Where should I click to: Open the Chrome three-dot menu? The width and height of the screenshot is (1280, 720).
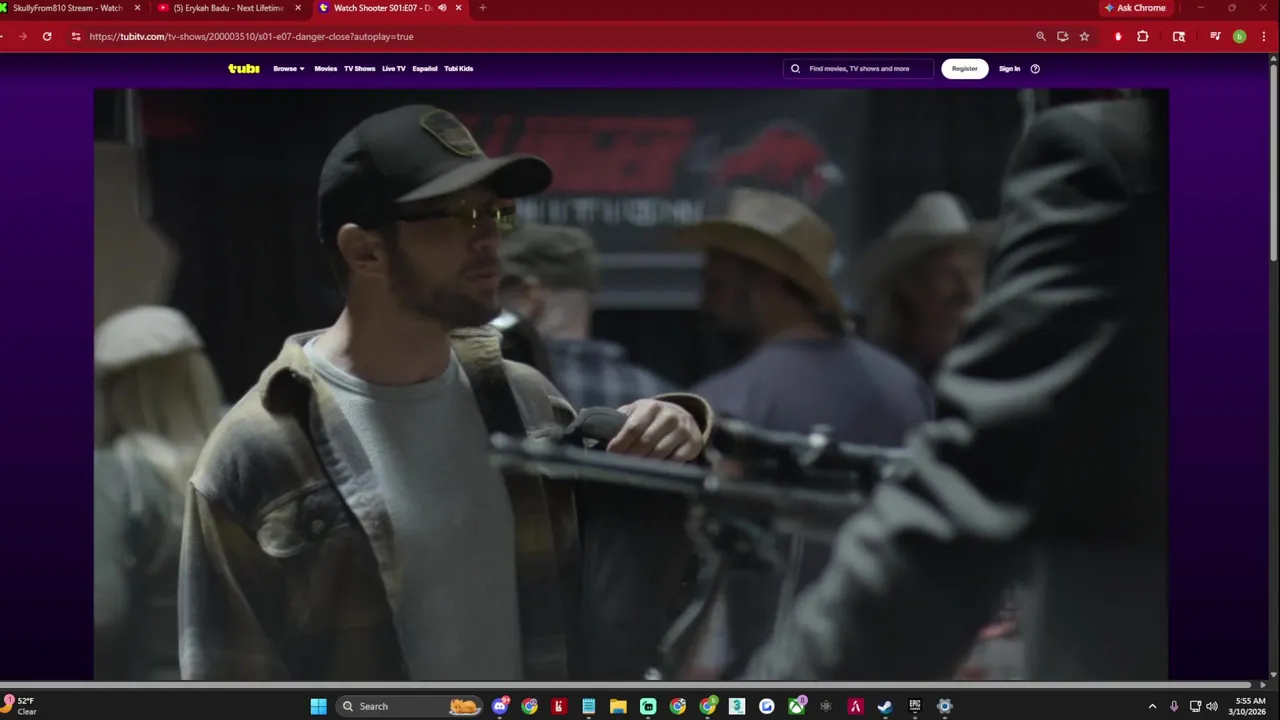tap(1262, 36)
